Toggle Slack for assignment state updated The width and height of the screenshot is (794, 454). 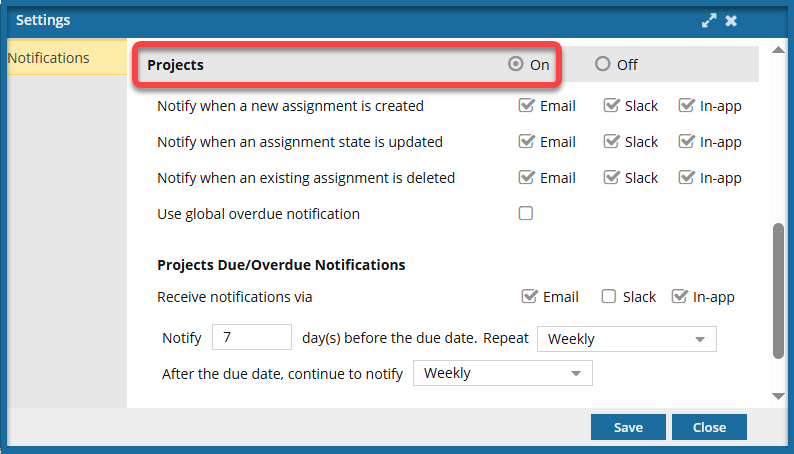(x=611, y=142)
